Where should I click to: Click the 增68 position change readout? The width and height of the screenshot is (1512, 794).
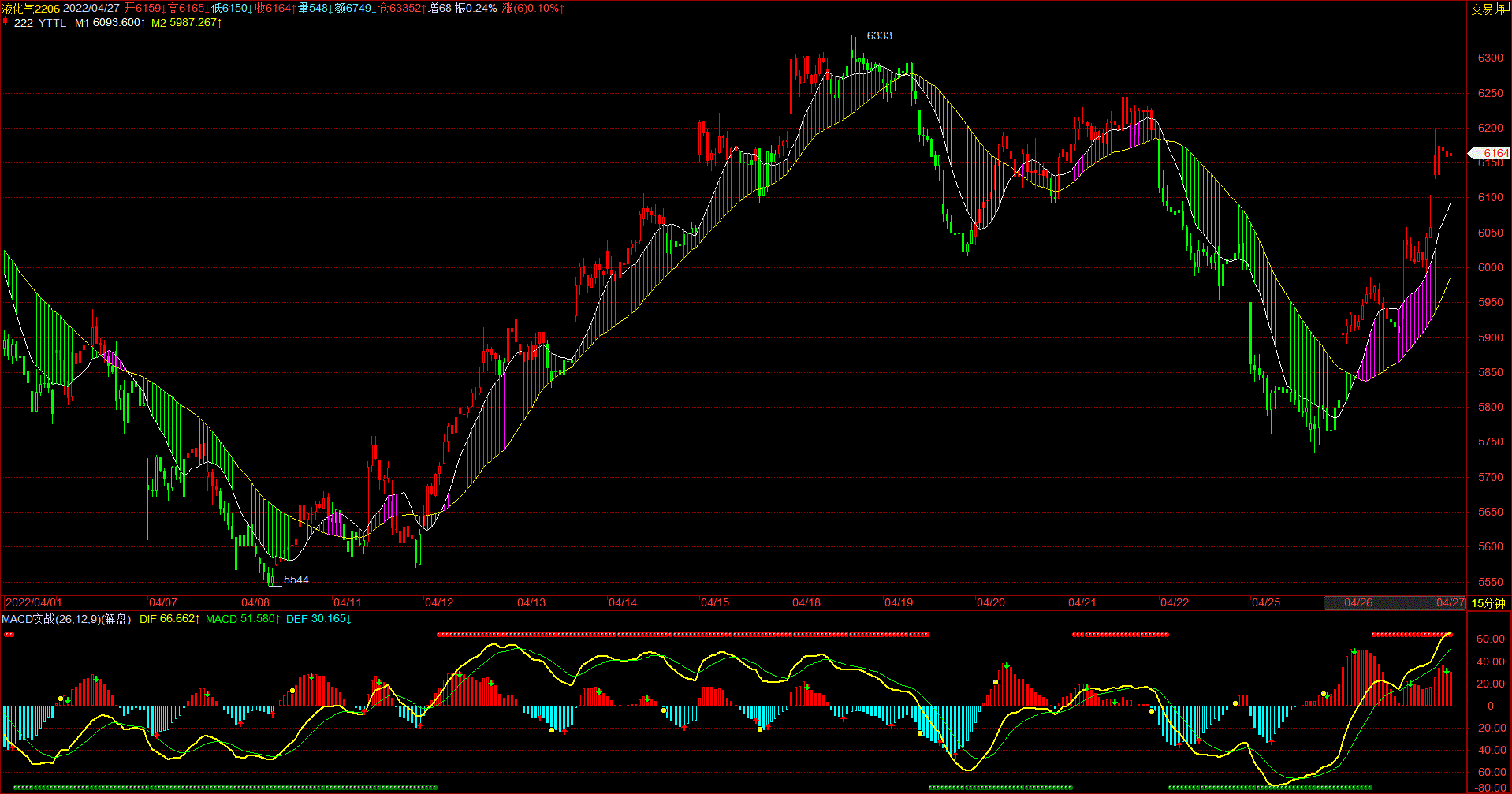click(440, 9)
